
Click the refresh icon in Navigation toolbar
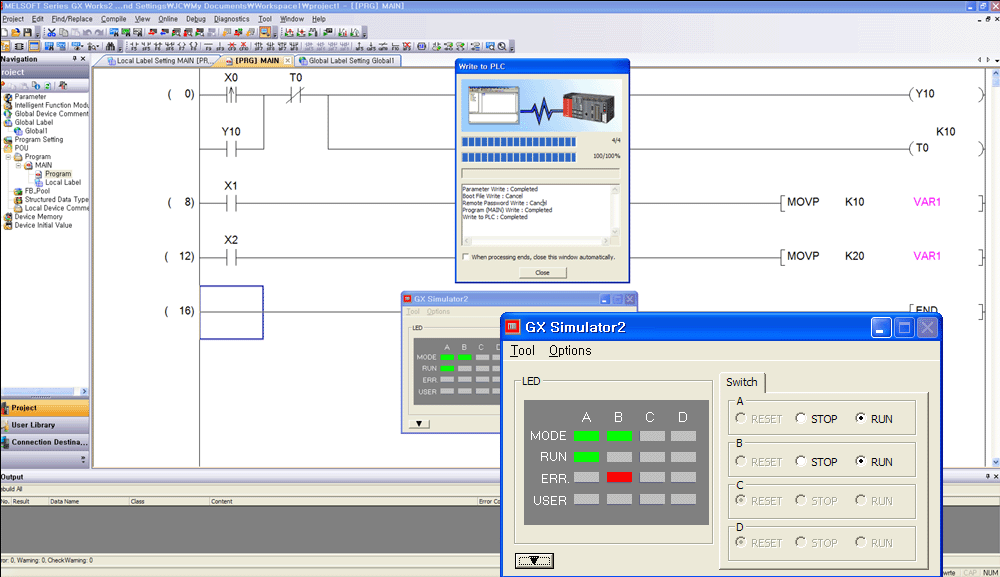click(48, 85)
